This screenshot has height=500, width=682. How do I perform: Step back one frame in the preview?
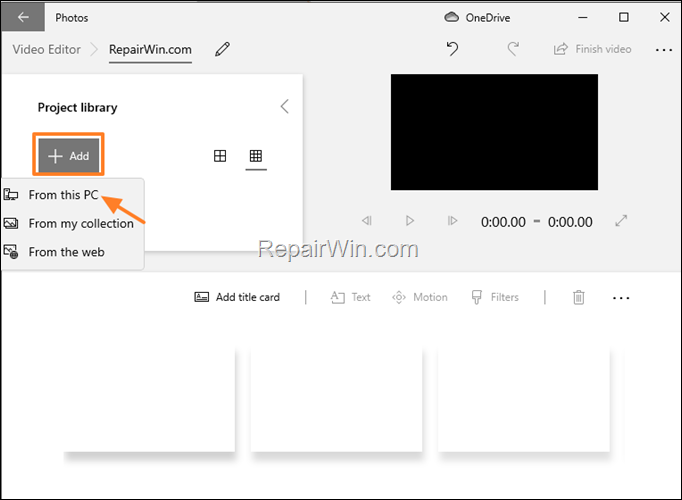(367, 221)
